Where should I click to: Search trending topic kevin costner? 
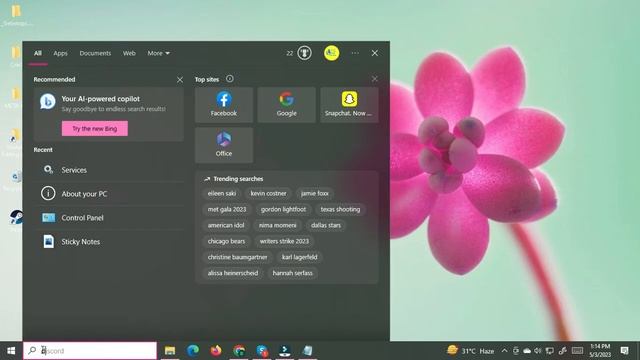tap(268, 193)
